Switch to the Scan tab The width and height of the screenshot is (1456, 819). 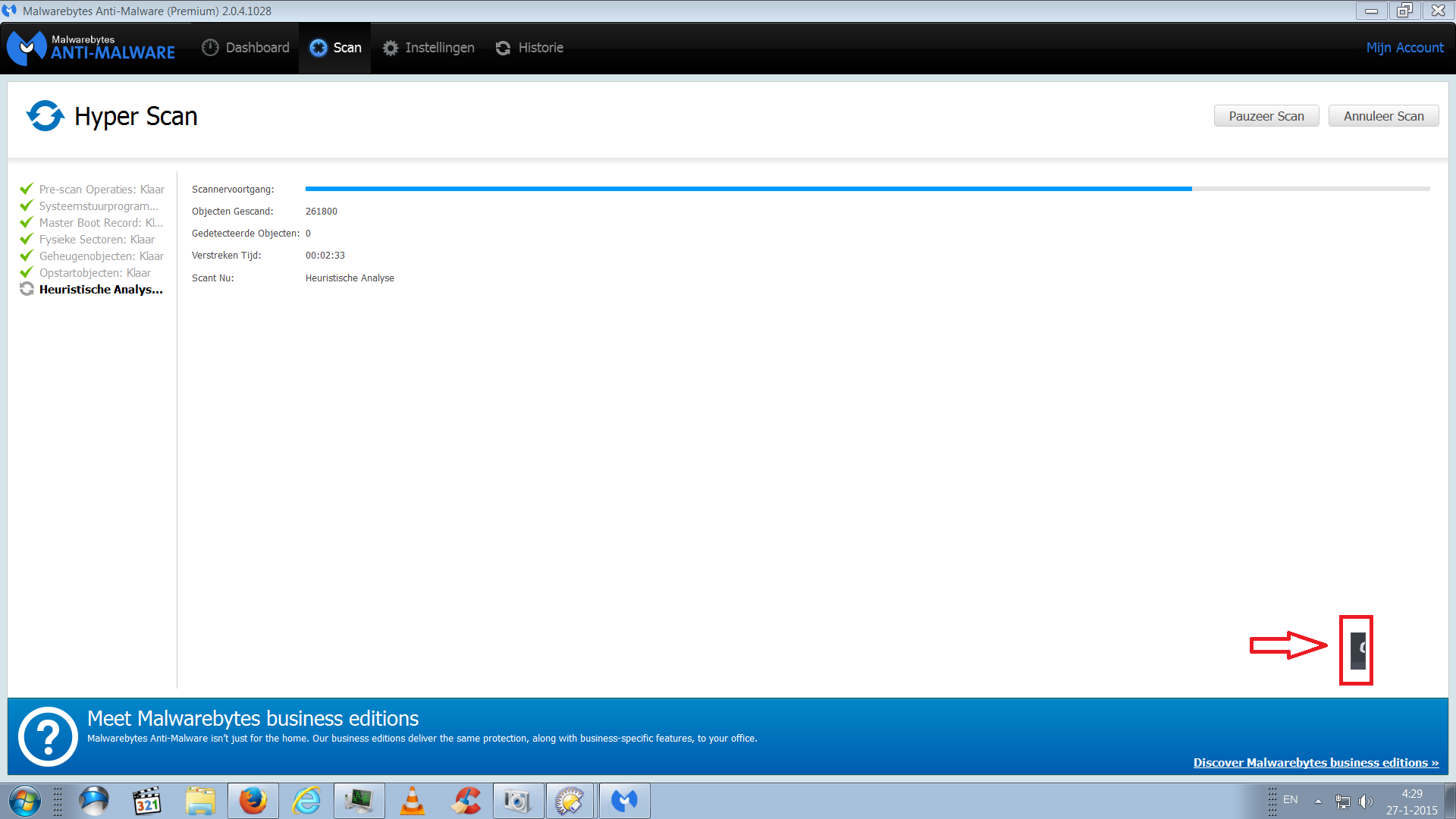tap(335, 48)
